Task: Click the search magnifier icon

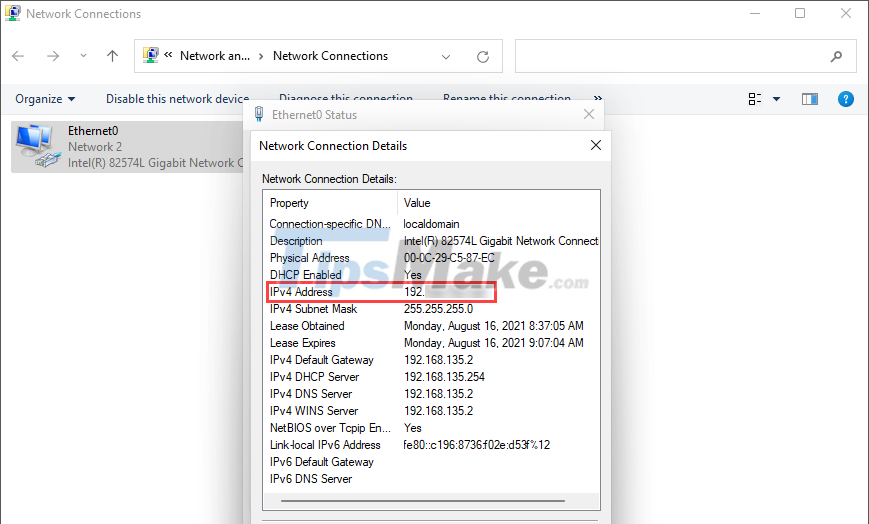Action: [836, 56]
